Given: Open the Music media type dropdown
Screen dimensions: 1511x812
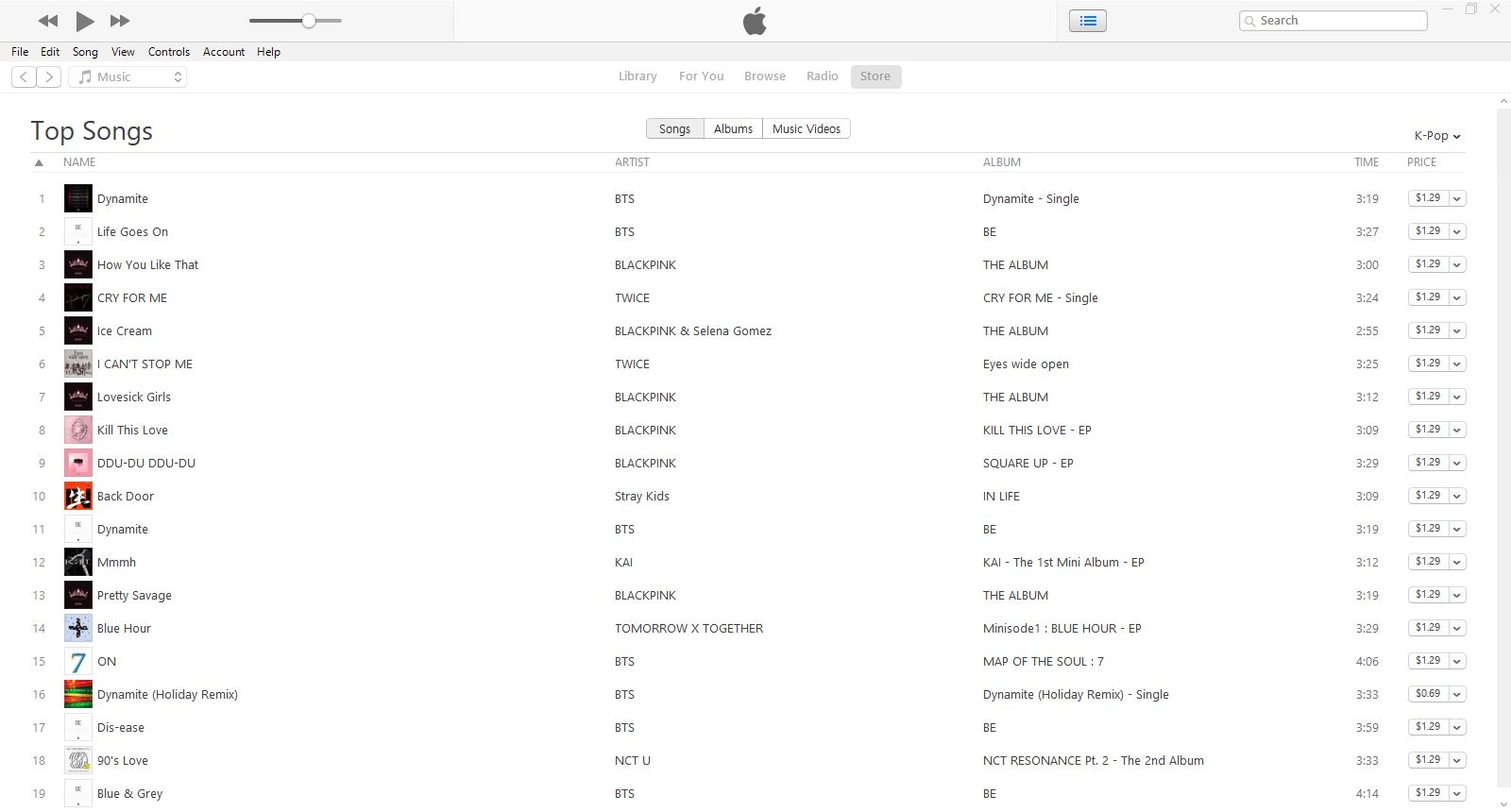Looking at the screenshot, I should click(x=127, y=77).
